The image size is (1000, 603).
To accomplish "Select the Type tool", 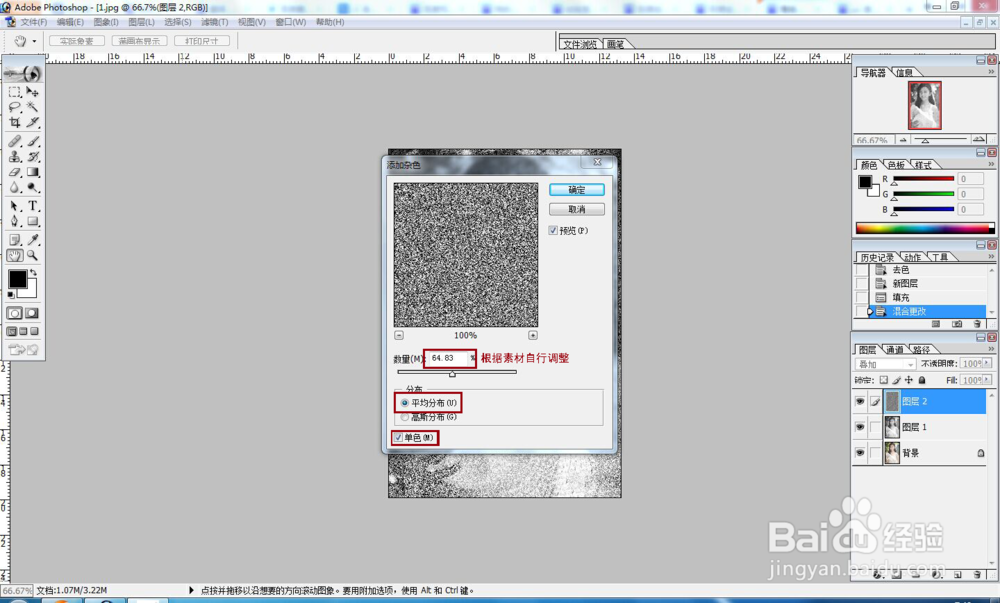I will tap(33, 206).
